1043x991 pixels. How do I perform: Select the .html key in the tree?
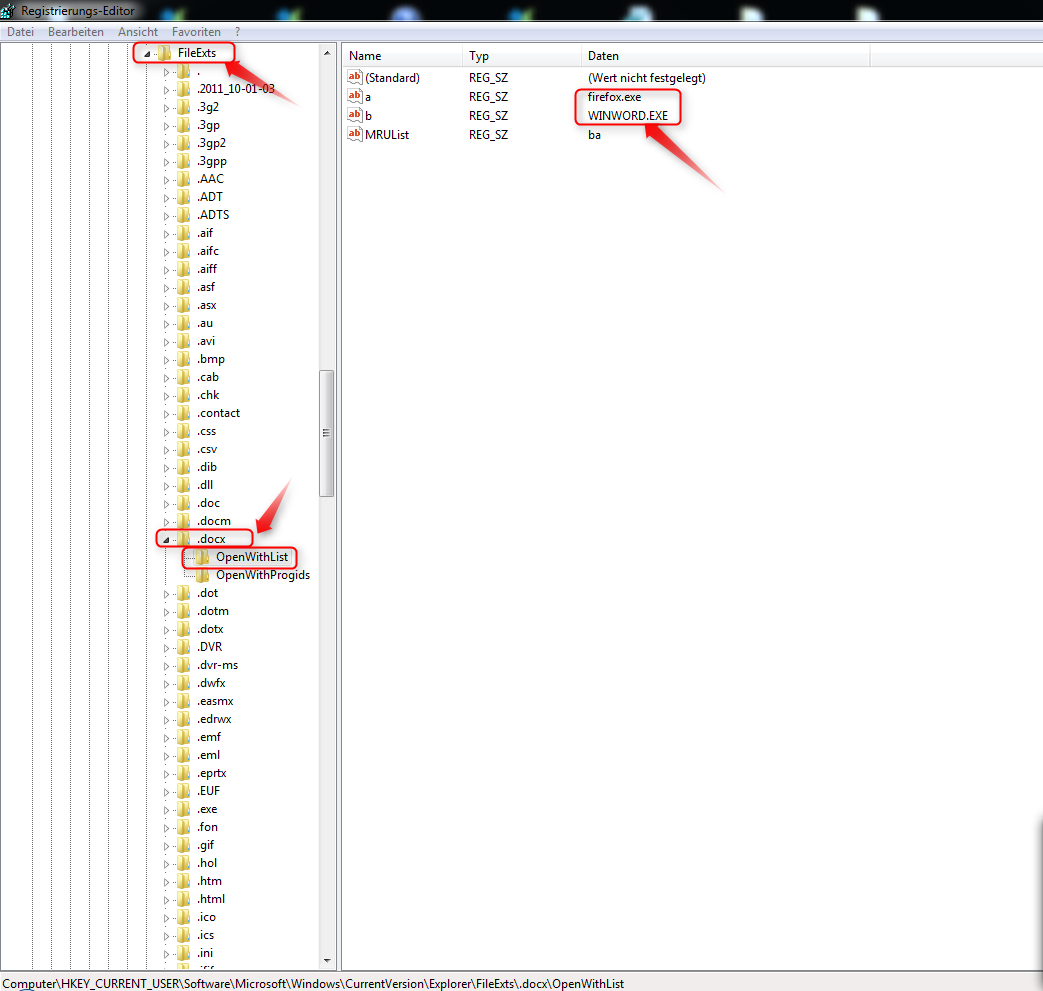point(211,898)
